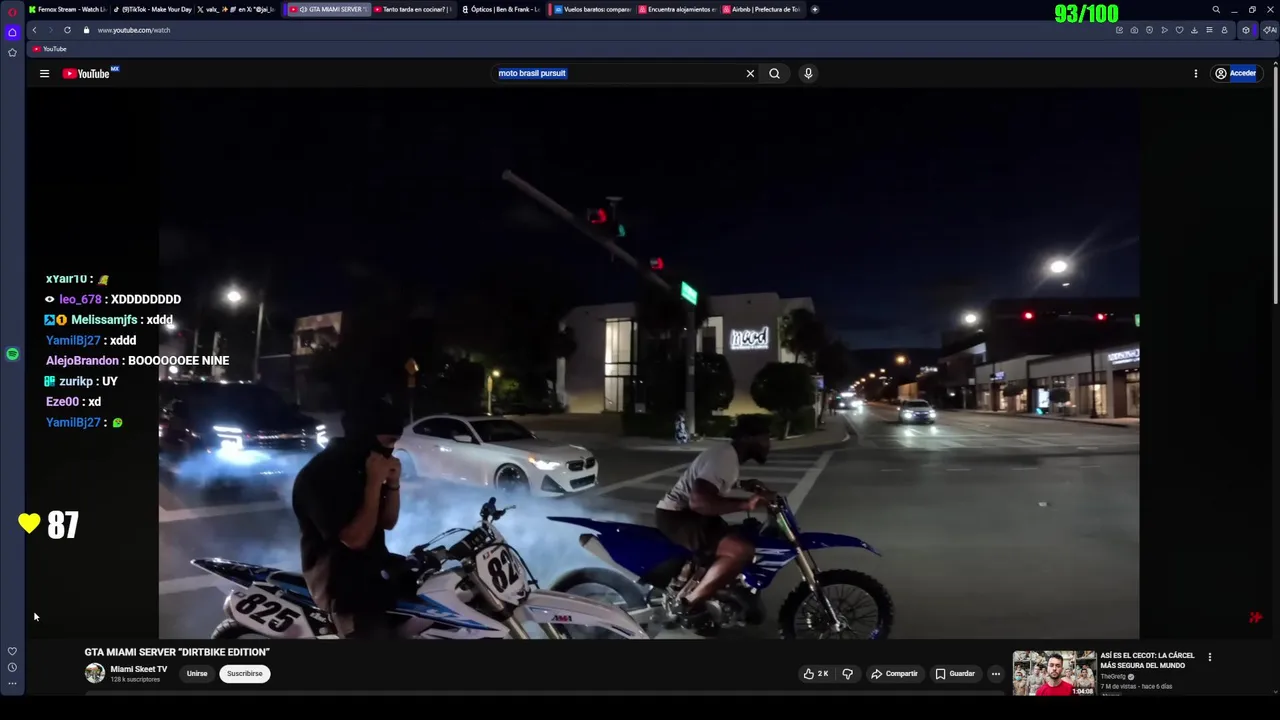
Task: Click the video player area
Action: [648, 363]
